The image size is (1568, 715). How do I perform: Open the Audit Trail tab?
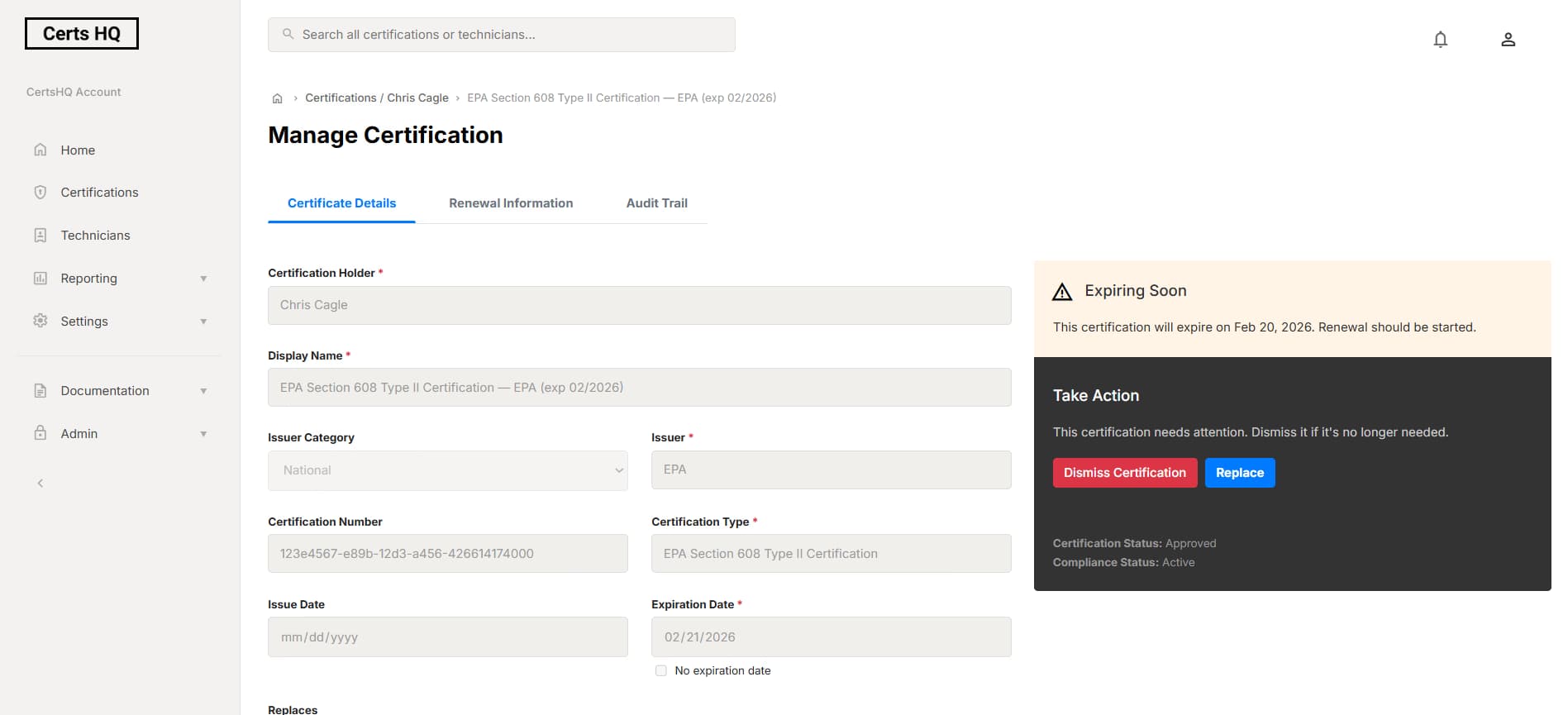656,203
